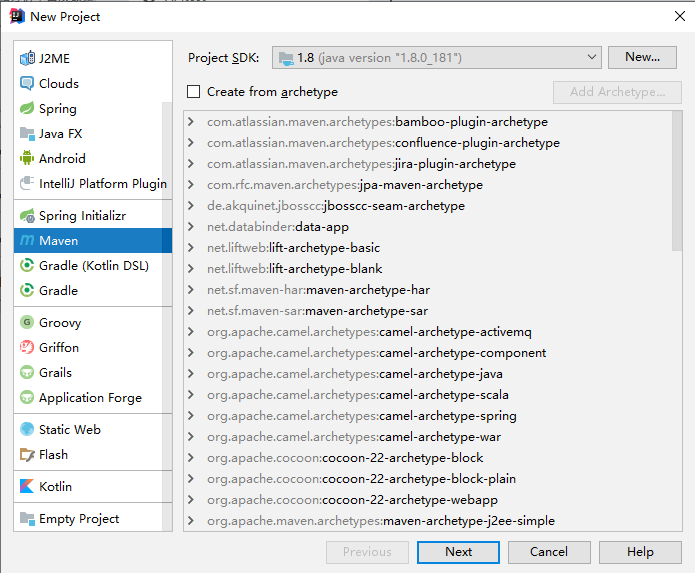Open Help for New Project dialog
Screen dimensions: 695x573
pos(640,552)
